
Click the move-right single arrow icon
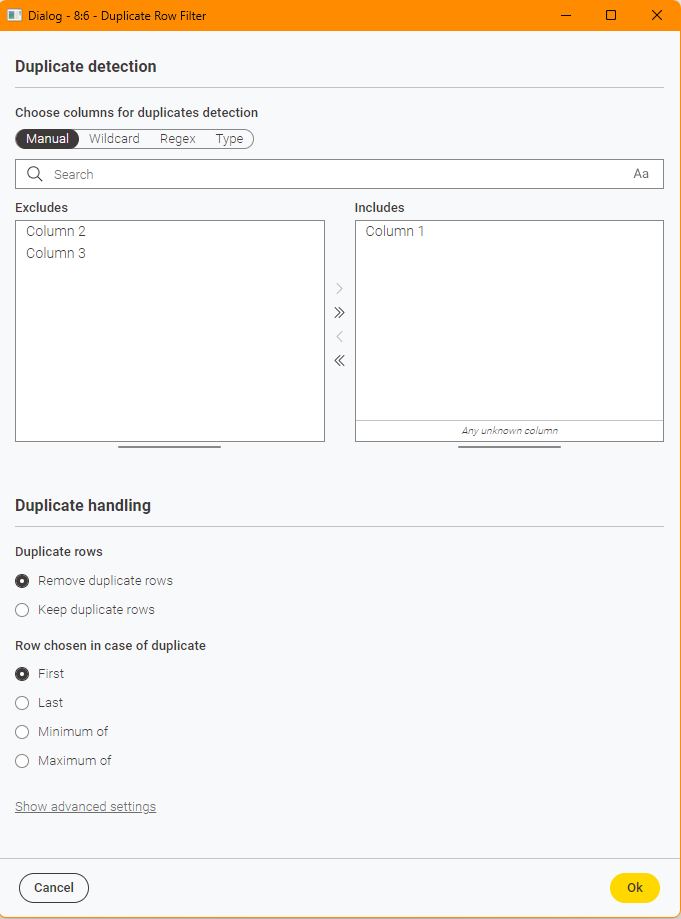click(x=339, y=289)
